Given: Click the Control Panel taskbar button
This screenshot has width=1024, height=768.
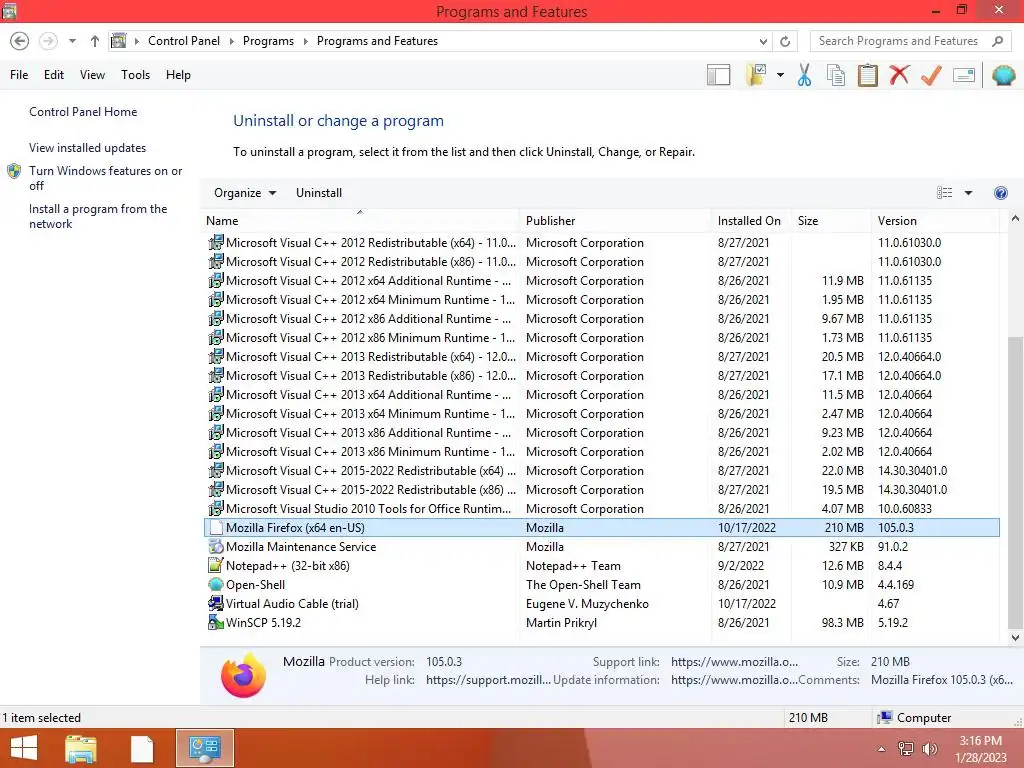Looking at the screenshot, I should click(204, 748).
